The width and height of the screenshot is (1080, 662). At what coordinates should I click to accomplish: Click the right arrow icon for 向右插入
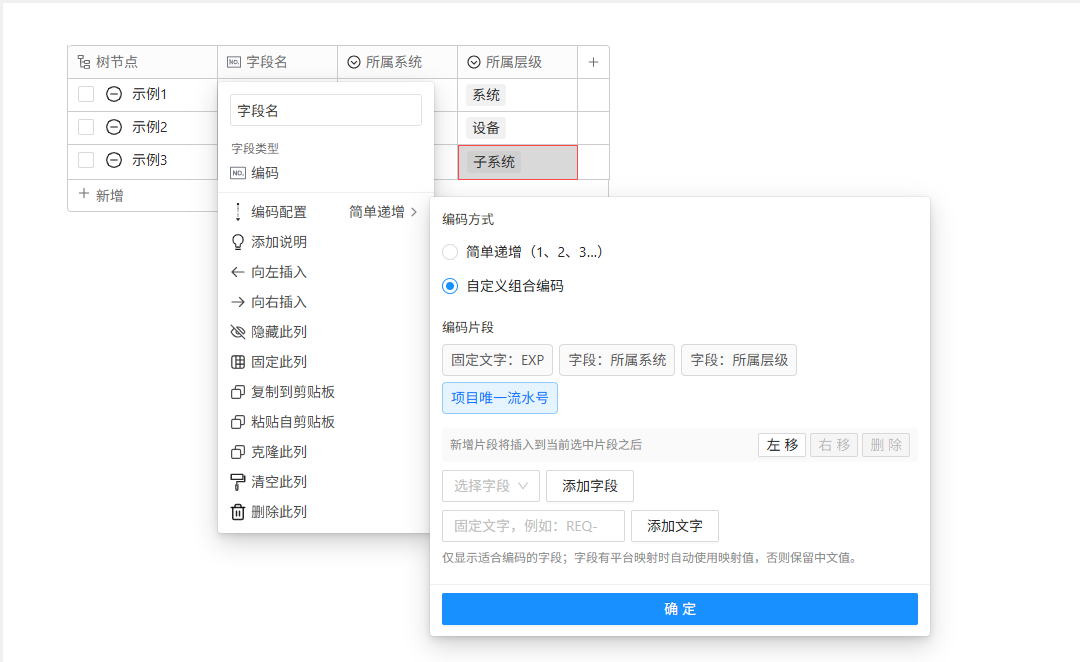pos(238,302)
